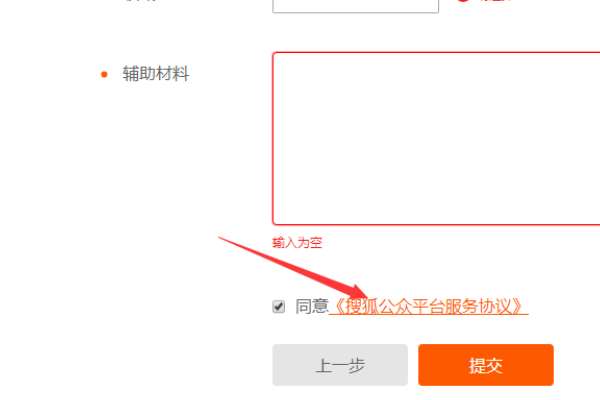Screen dimensions: 600x400
Task: Click the red error icon at top right
Action: point(463,1)
